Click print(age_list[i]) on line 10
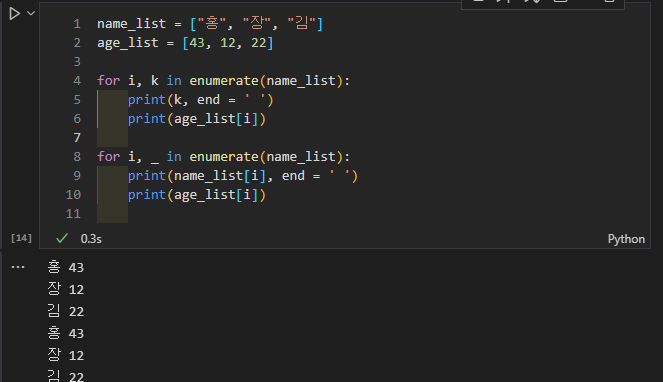Image resolution: width=663 pixels, height=382 pixels. [x=197, y=195]
